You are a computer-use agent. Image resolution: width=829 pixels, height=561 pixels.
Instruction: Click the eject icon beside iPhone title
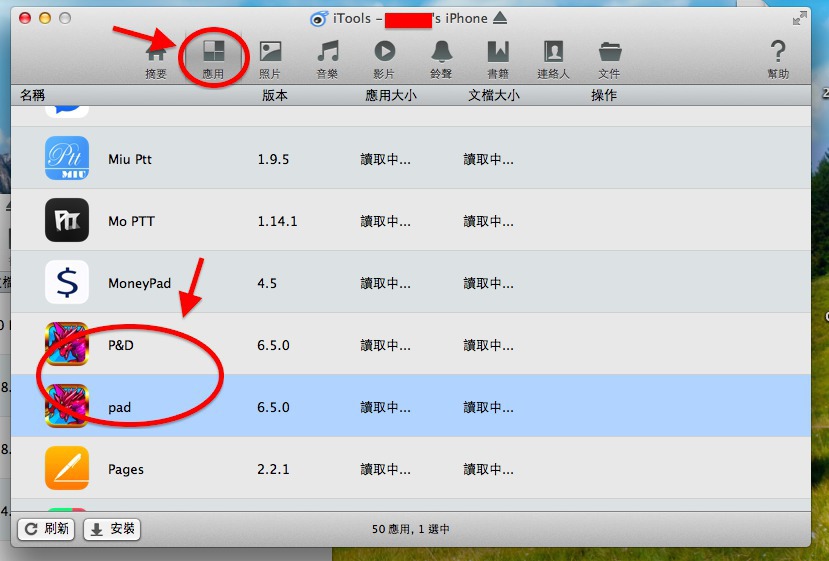[500, 18]
